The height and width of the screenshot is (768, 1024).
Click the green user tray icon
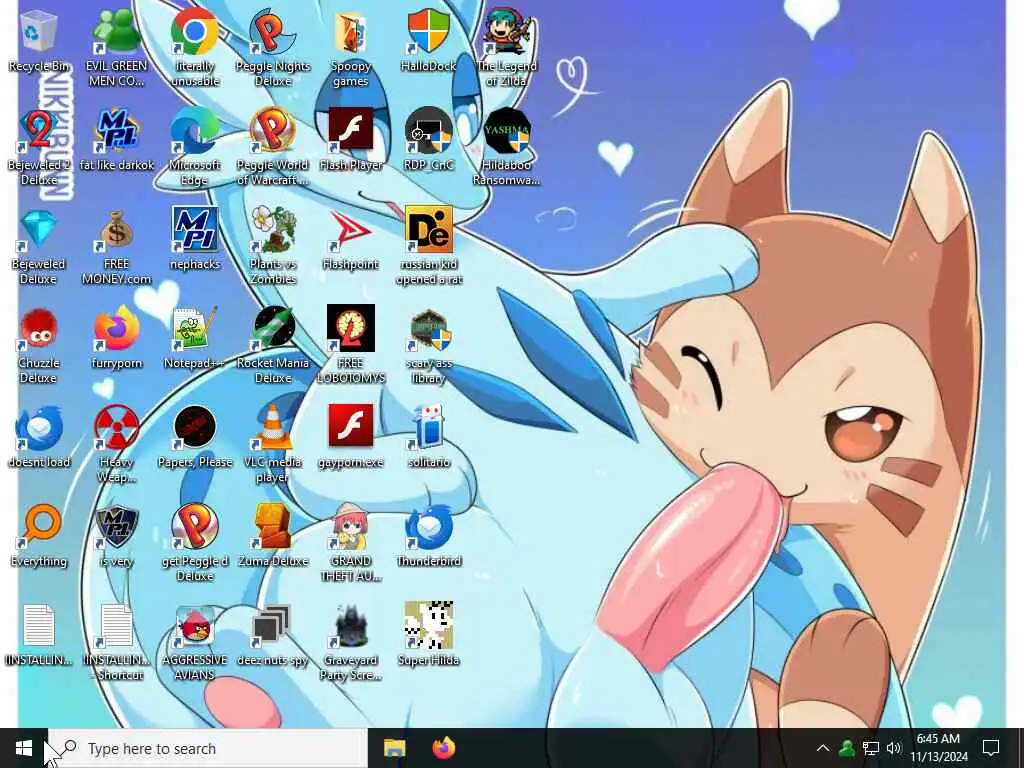click(x=847, y=748)
